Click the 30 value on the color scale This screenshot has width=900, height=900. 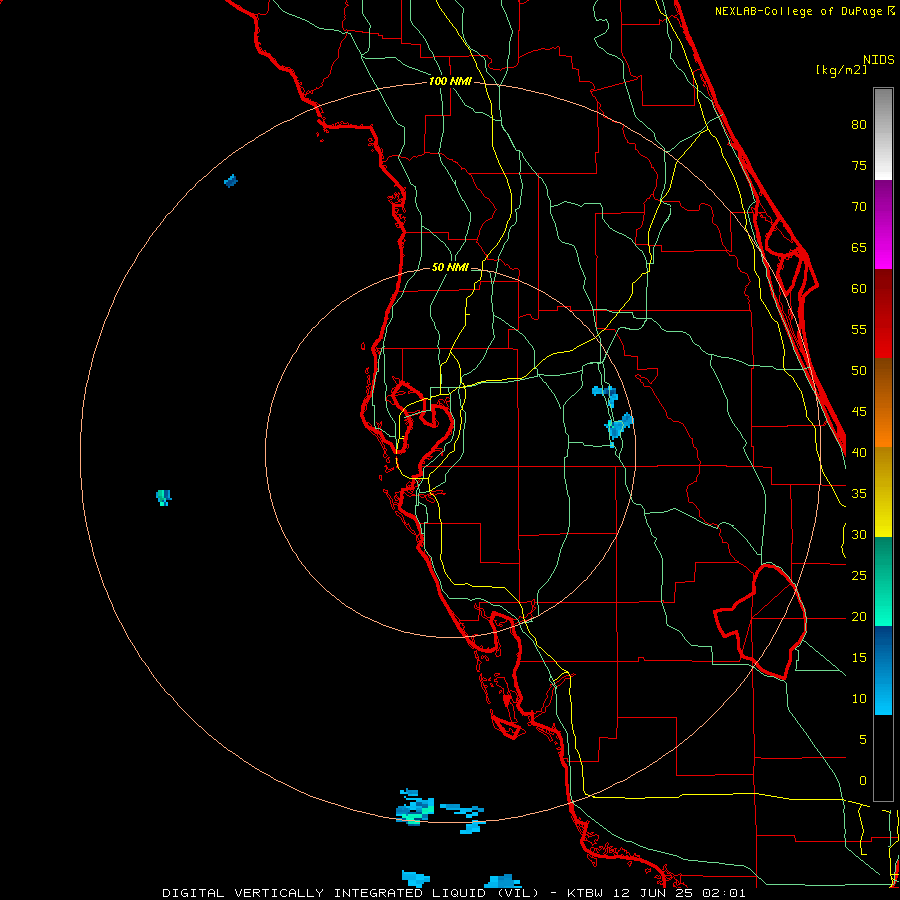(859, 535)
